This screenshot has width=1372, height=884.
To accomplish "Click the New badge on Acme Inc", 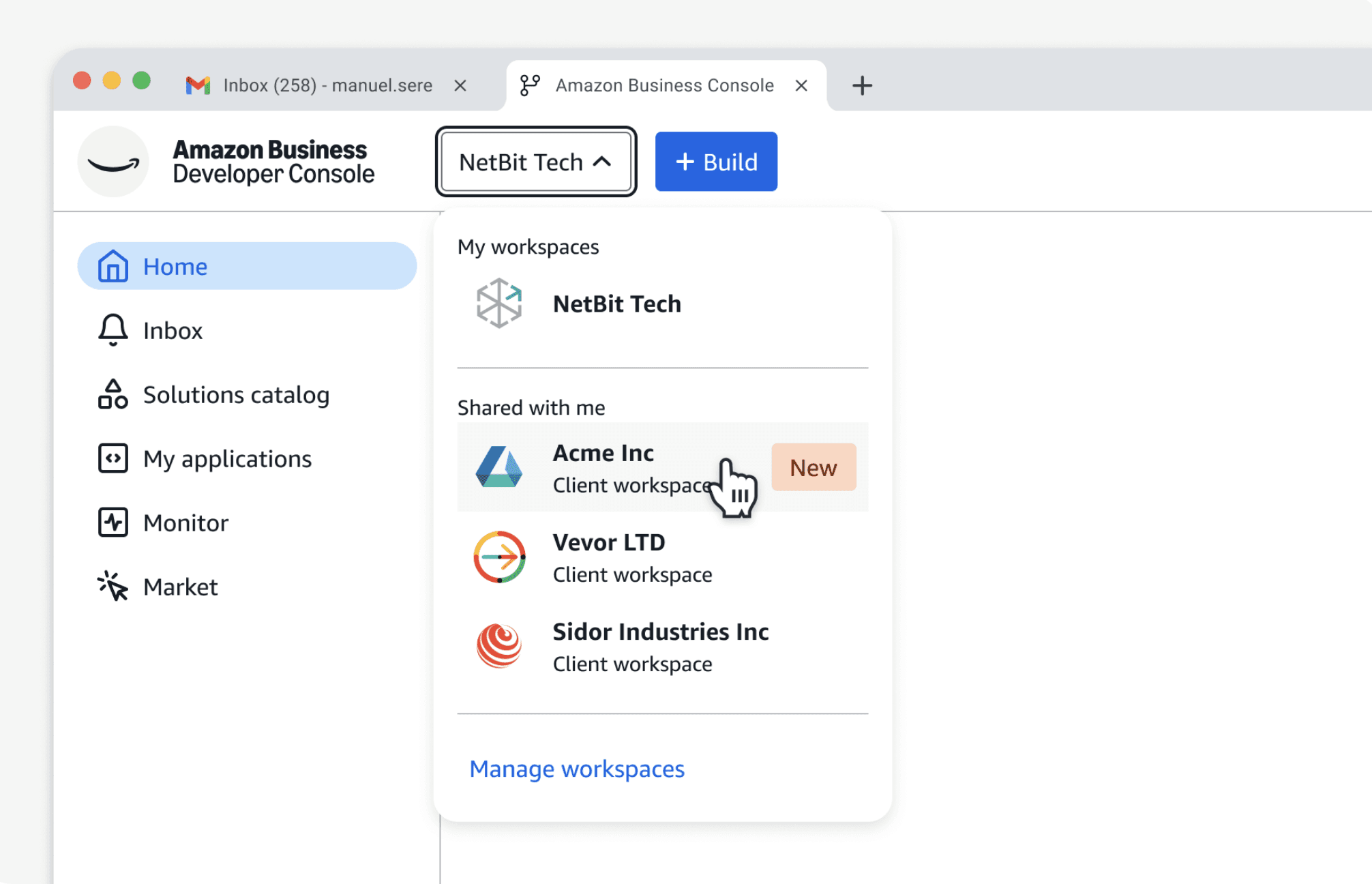I will coord(813,467).
